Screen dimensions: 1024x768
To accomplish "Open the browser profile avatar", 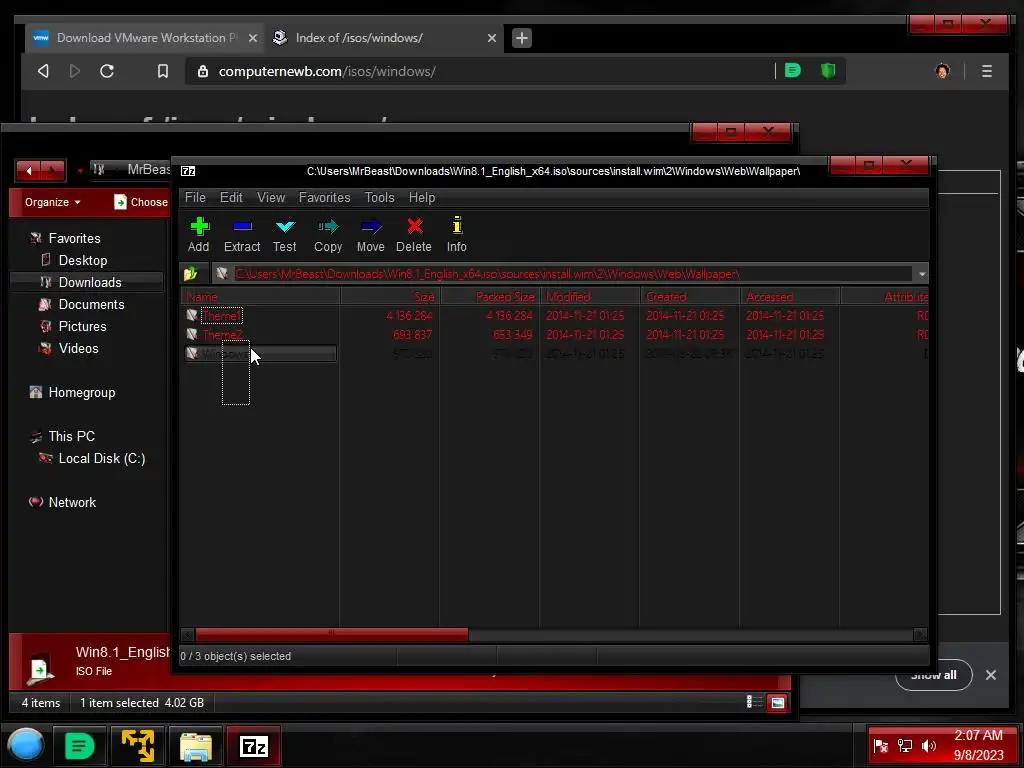I will (x=942, y=71).
